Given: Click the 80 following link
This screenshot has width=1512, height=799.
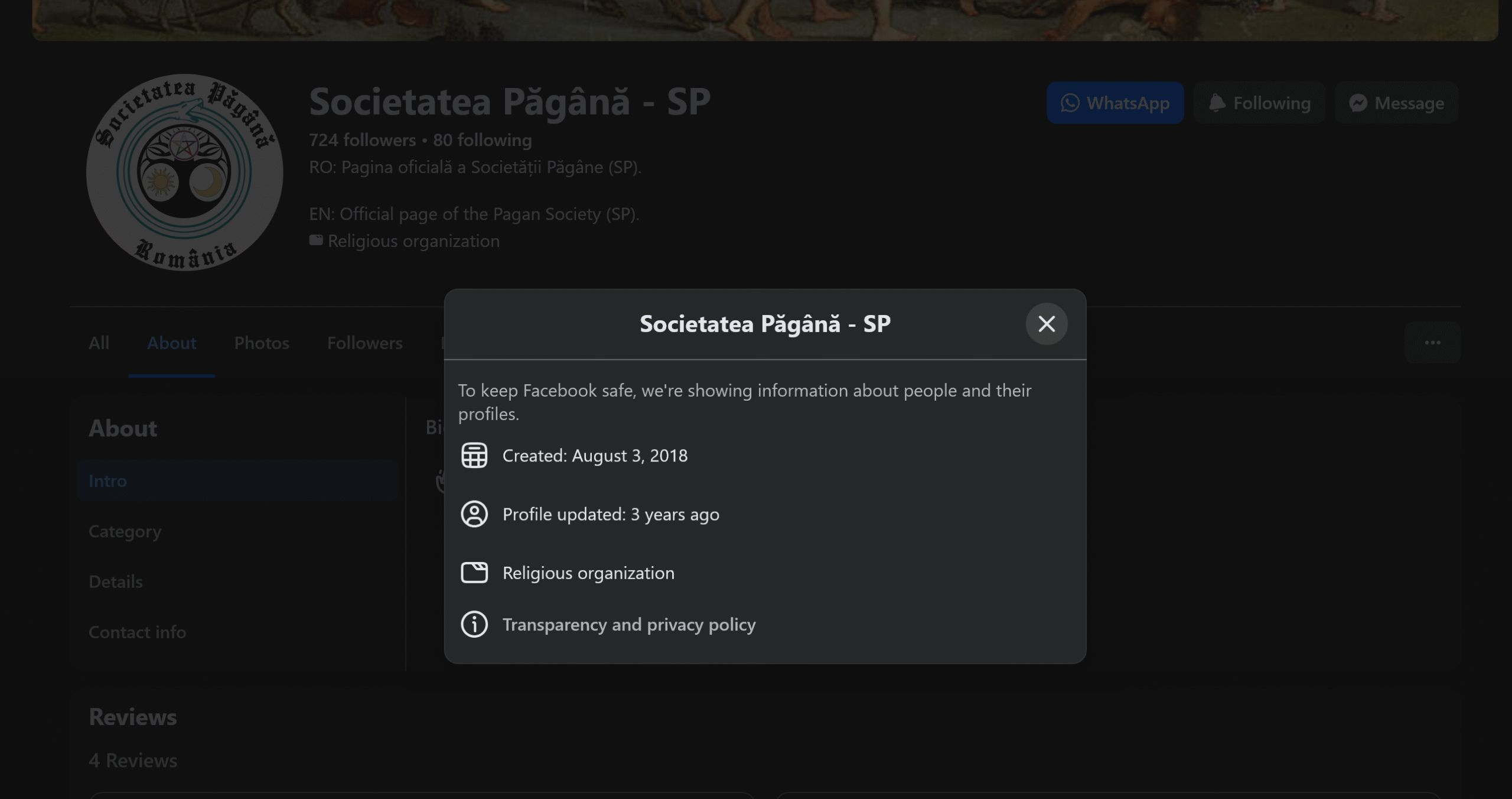Looking at the screenshot, I should pyautogui.click(x=482, y=140).
